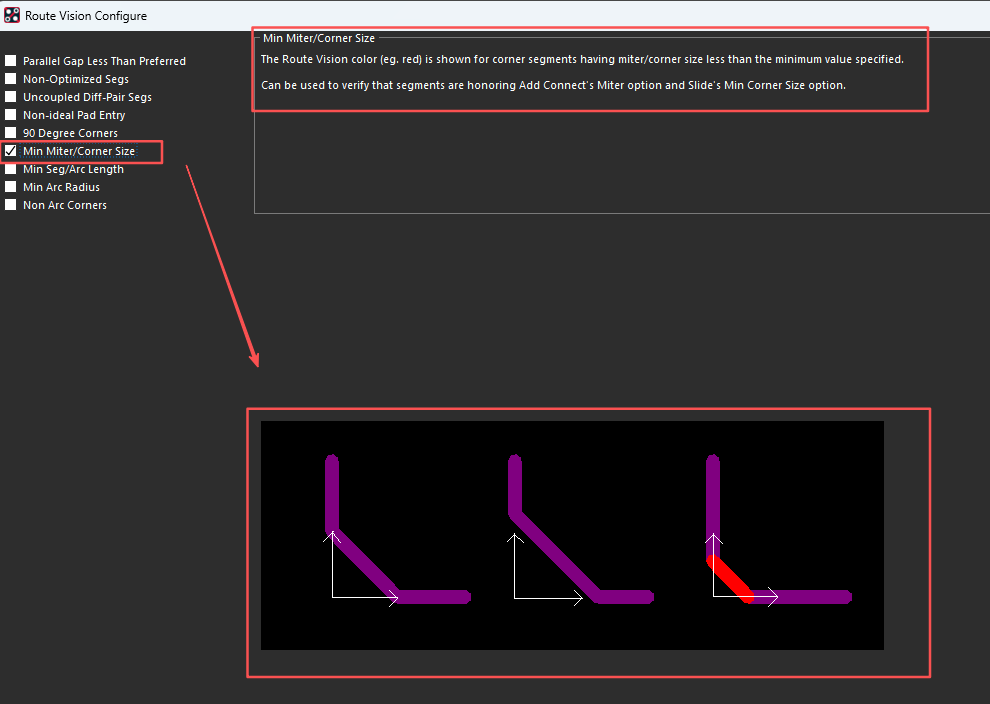
Task: Check the Non Arc Corners option
Action: [11, 205]
